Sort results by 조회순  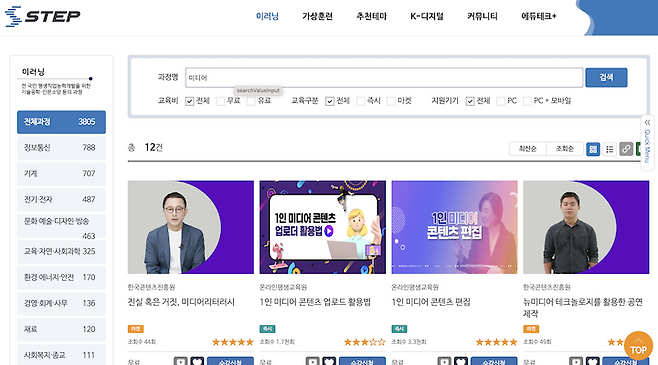565,149
